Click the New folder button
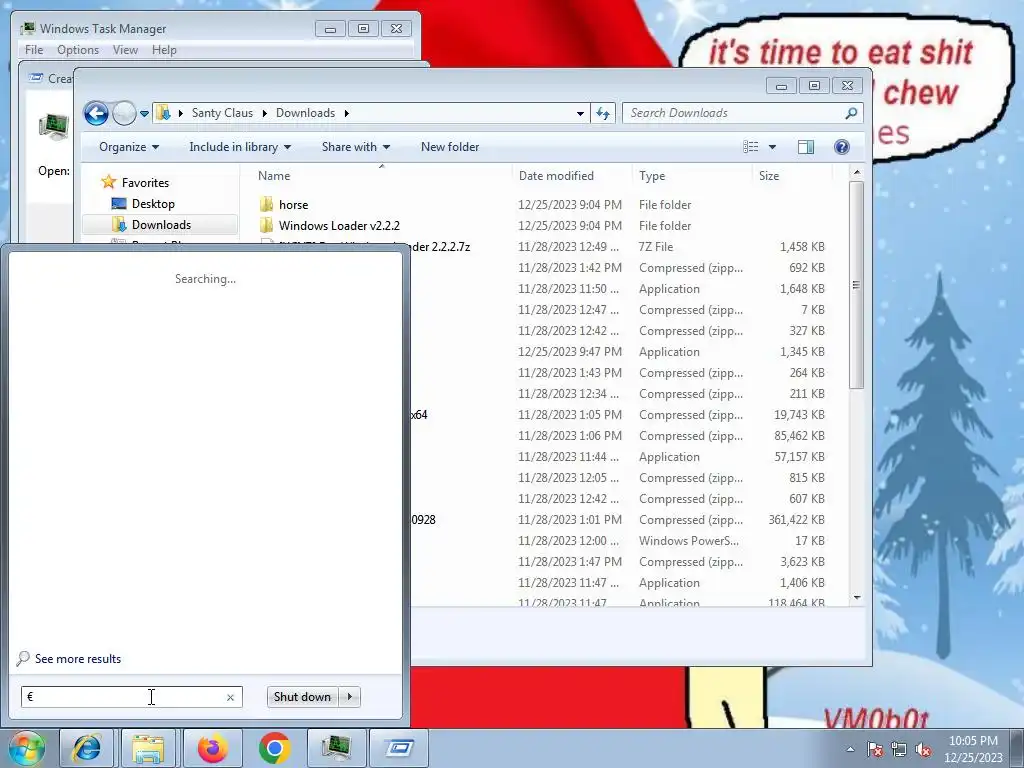 (x=450, y=147)
